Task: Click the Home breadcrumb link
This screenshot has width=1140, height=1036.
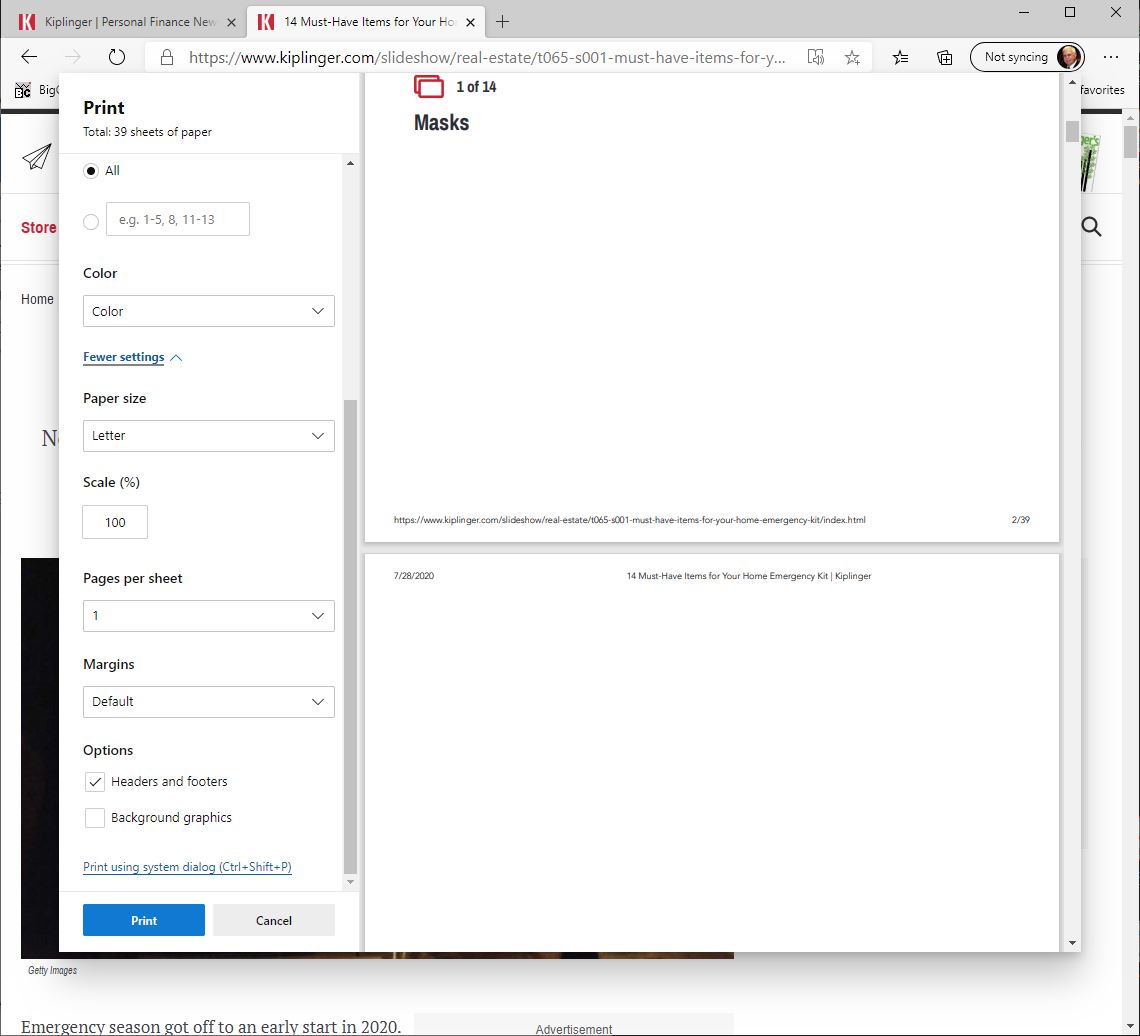Action: pos(37,299)
